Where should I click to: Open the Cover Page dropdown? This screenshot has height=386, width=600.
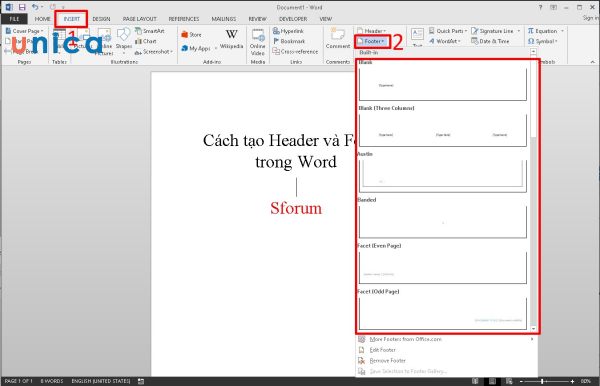24,31
